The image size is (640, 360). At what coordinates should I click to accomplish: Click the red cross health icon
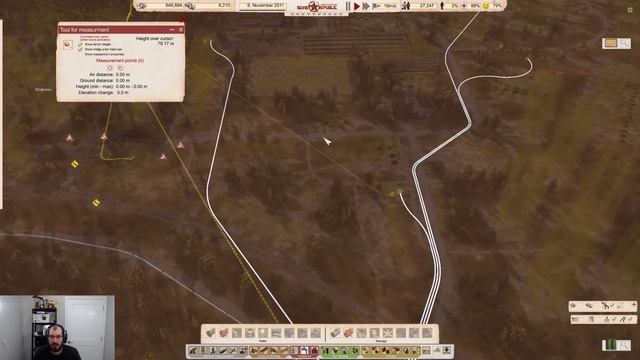[x=464, y=6]
